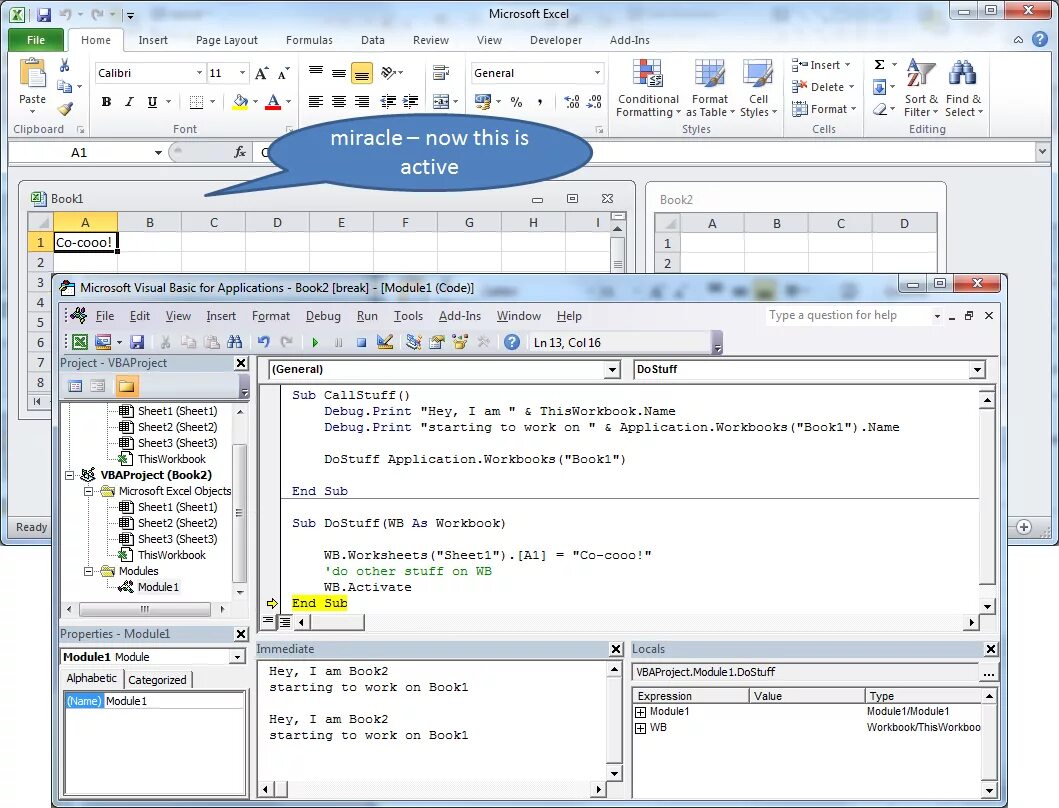Open Object Browser icon in VBA toolbar
1059x808 pixels.
[460, 343]
